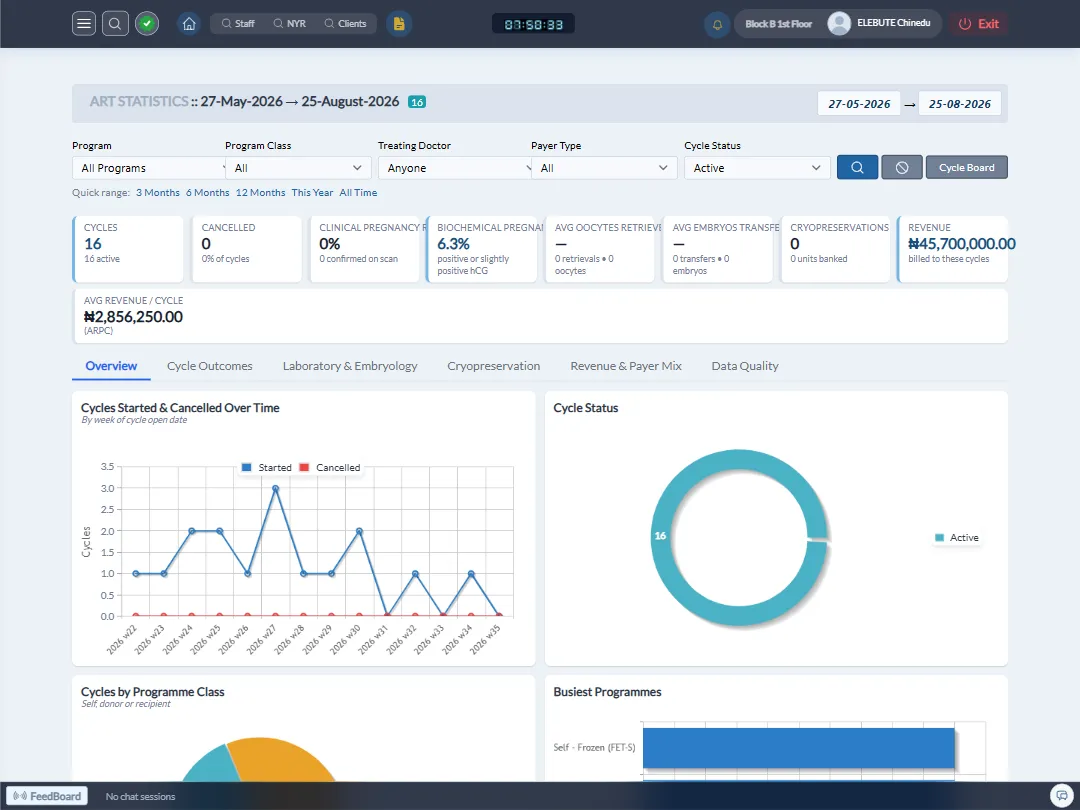Clear filters with the reset icon
The width and height of the screenshot is (1080, 810).
(902, 167)
